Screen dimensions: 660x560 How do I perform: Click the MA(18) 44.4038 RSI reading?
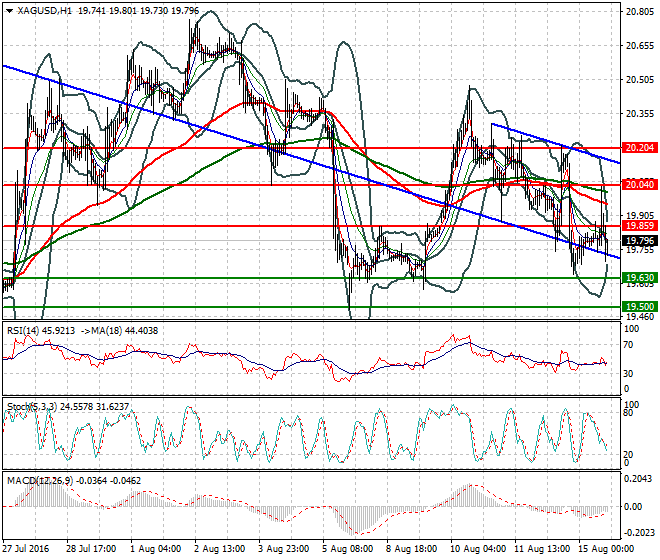125,331
